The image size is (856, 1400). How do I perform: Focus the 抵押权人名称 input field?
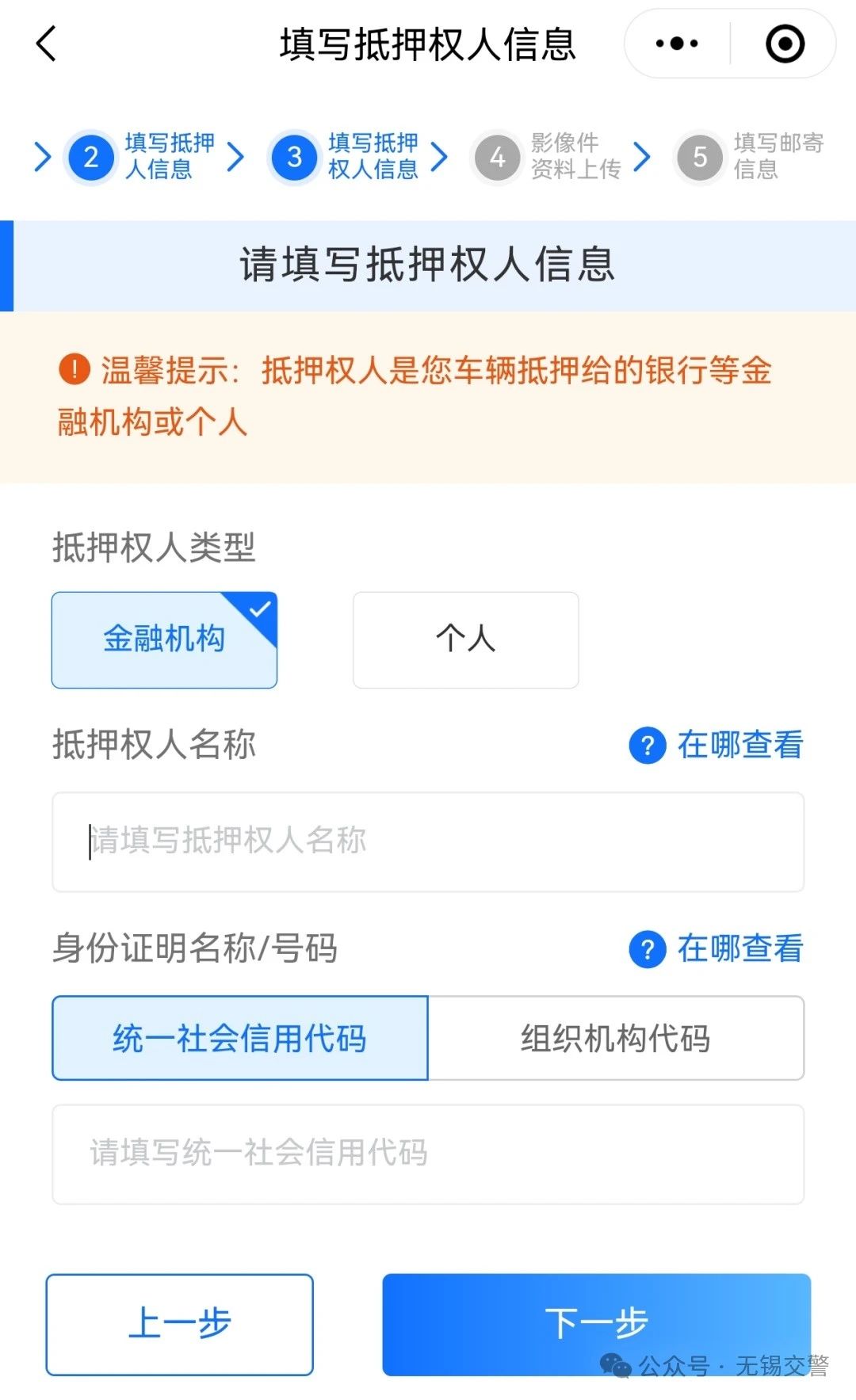428,841
